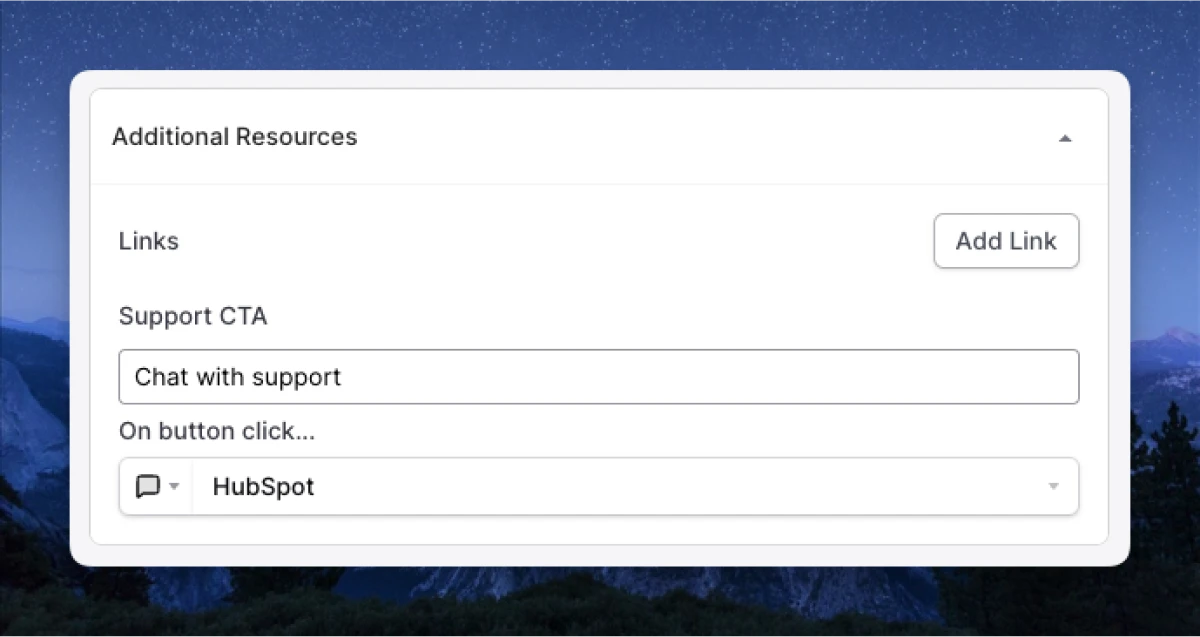Click the chat bubble icon
Viewport: 1200px width, 637px height.
point(147,487)
